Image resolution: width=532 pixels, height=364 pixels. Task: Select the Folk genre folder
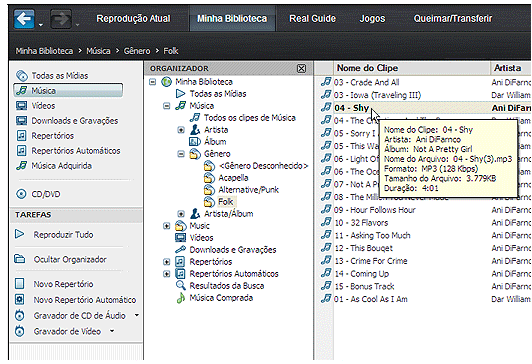coord(219,202)
